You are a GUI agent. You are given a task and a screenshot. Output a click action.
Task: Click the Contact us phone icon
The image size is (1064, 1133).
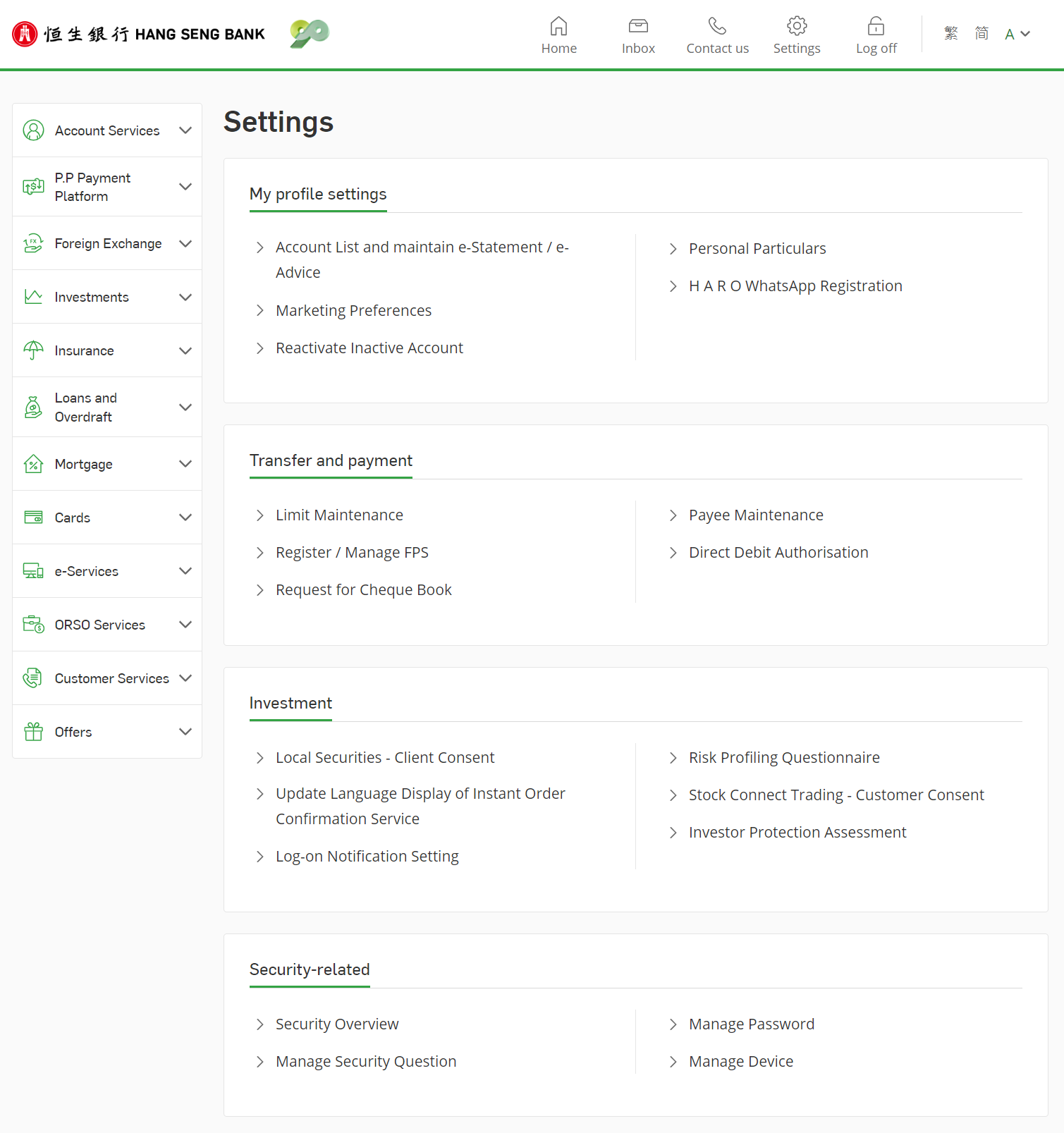coord(717,26)
